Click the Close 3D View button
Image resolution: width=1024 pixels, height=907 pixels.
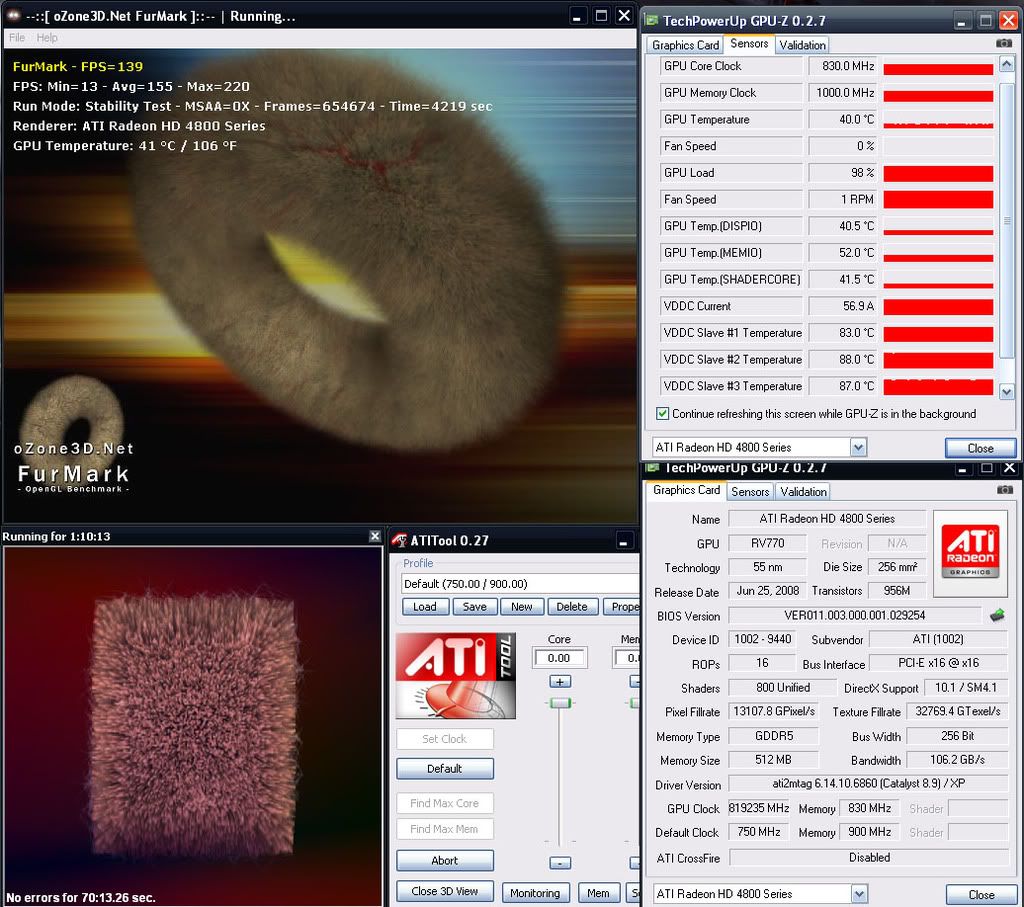click(x=445, y=891)
